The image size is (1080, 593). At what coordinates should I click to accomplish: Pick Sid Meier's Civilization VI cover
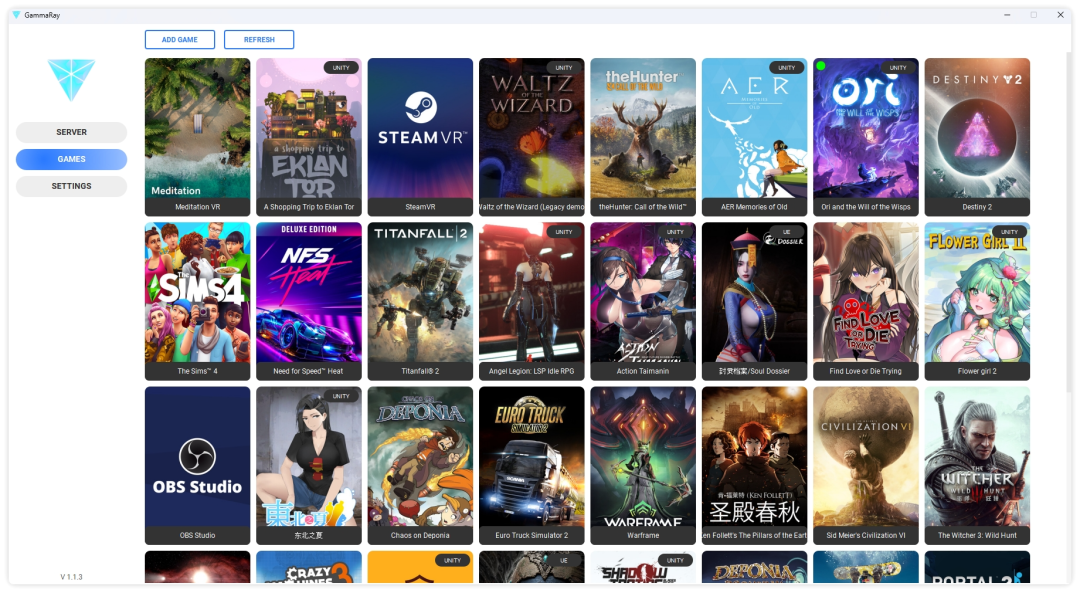click(x=865, y=457)
